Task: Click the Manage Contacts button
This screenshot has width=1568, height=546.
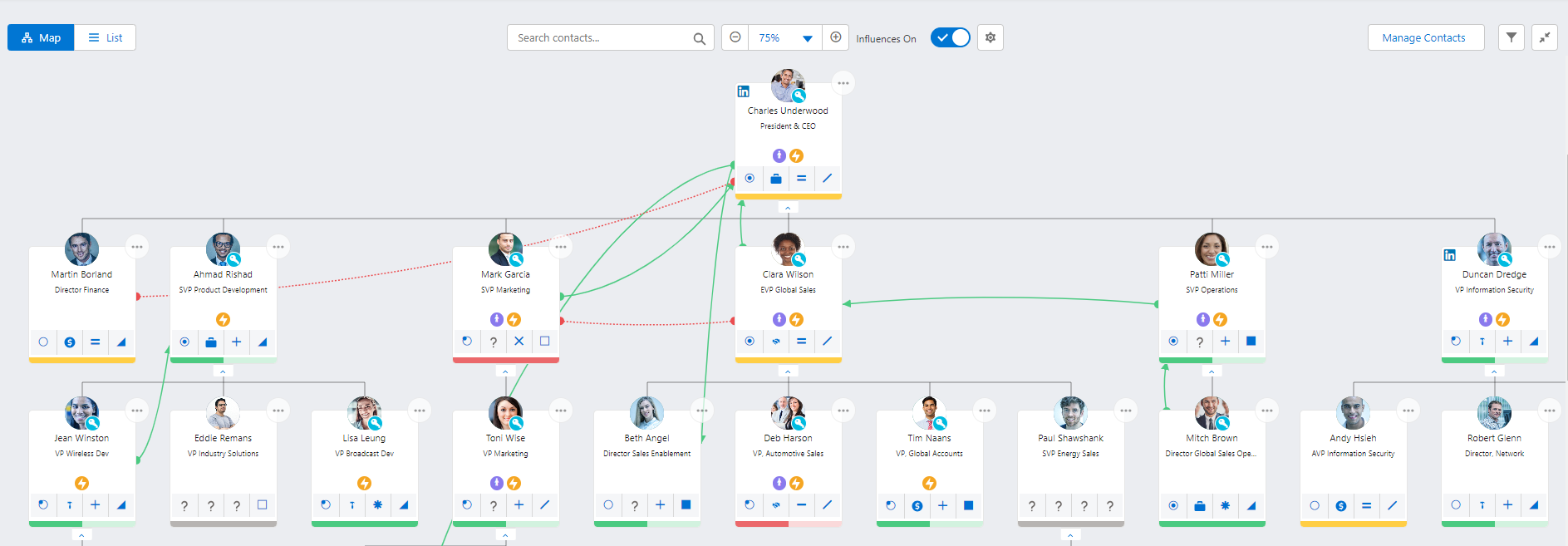Action: [1425, 37]
